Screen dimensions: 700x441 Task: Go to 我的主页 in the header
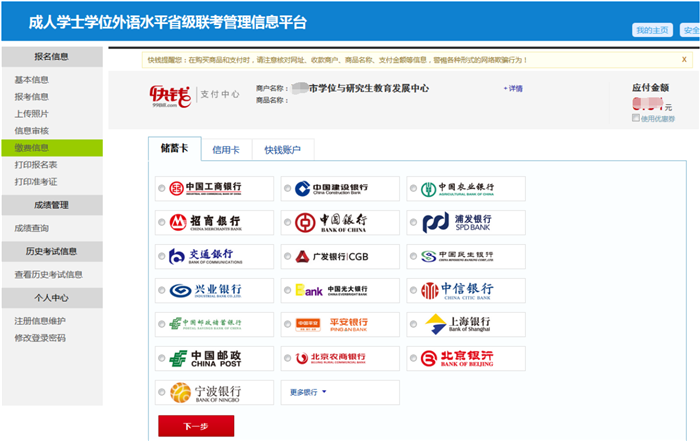click(652, 30)
